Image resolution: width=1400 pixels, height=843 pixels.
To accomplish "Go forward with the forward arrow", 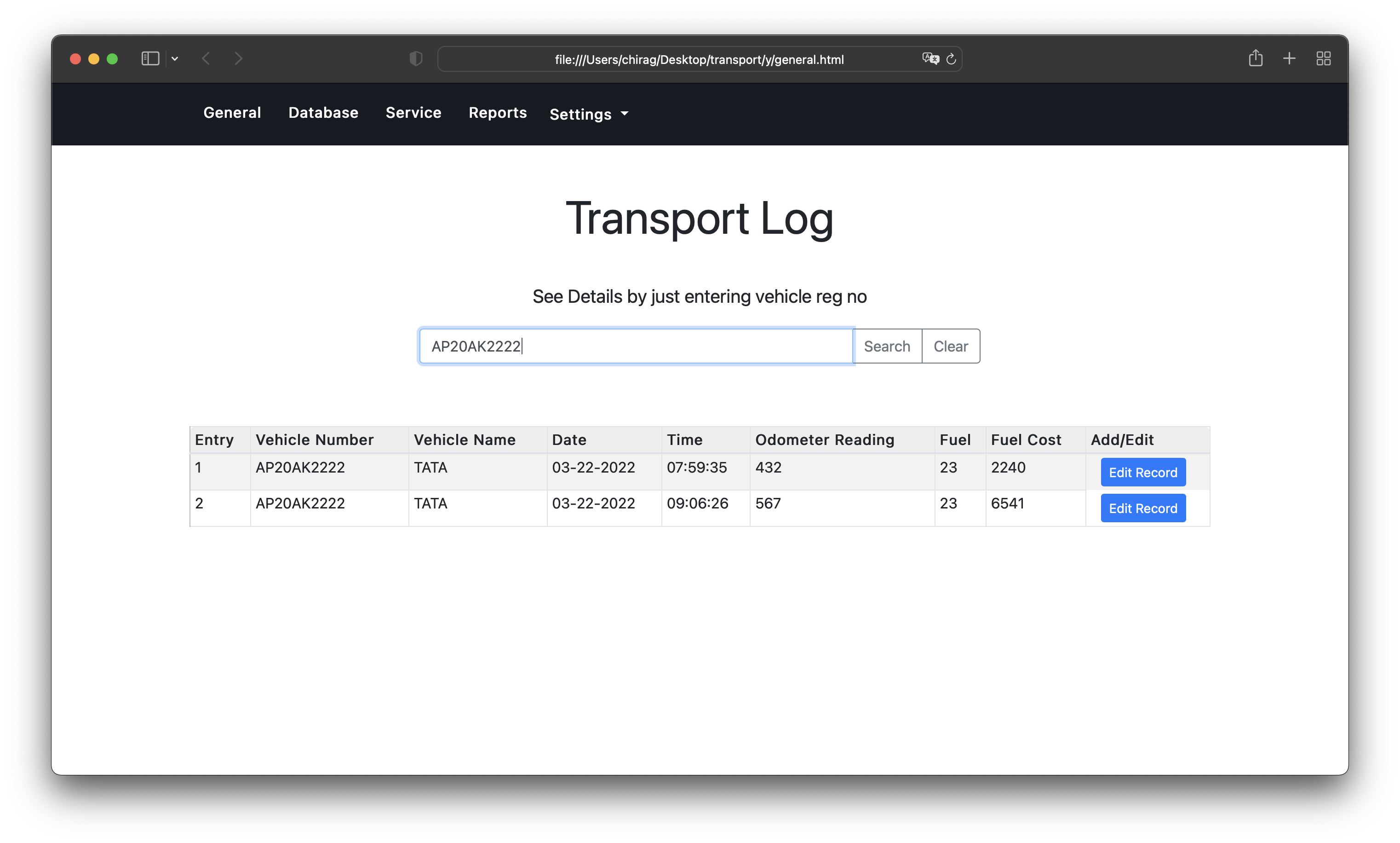I will click(x=238, y=58).
